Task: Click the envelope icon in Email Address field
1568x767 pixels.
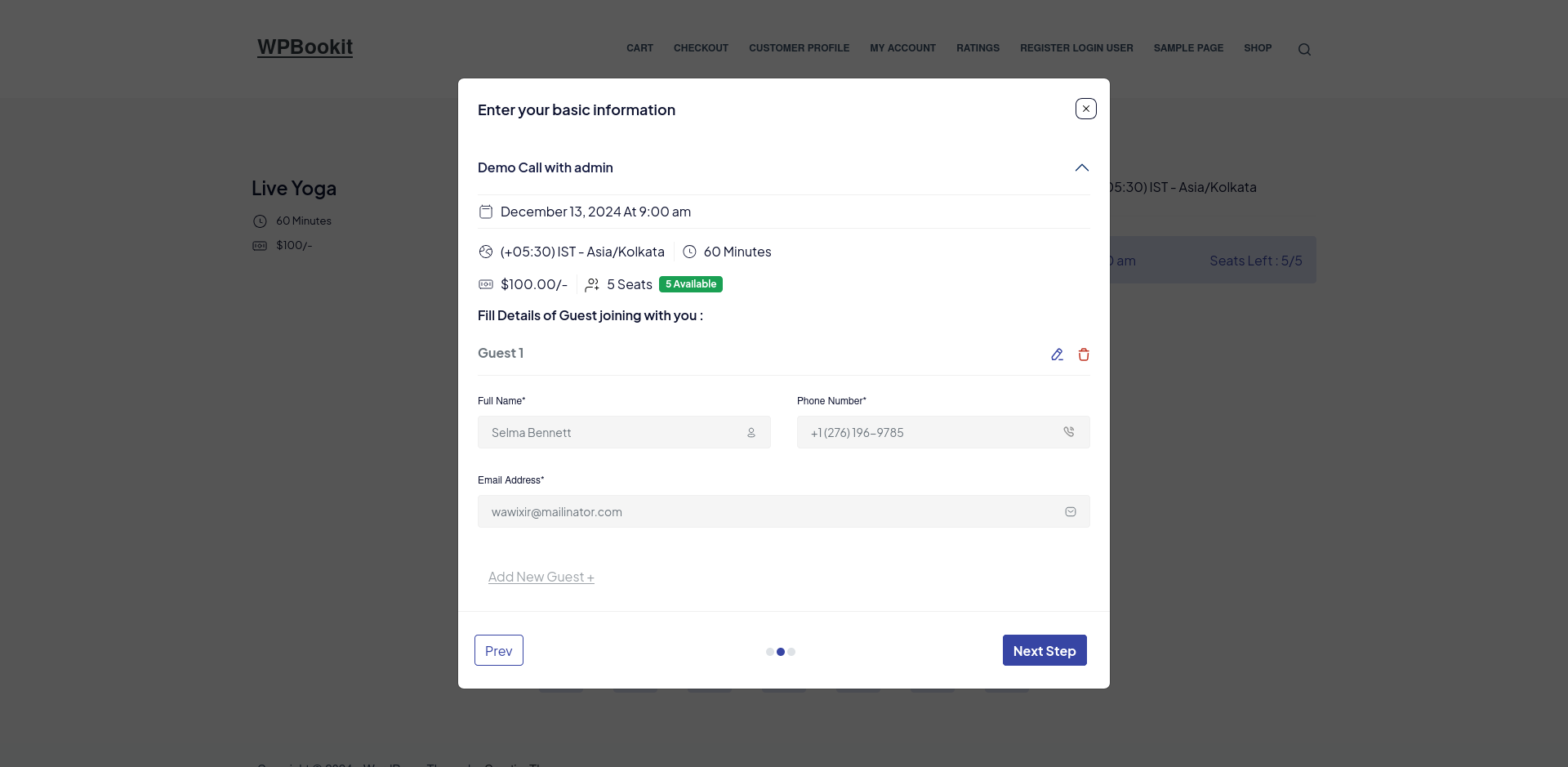Action: pyautogui.click(x=1070, y=512)
